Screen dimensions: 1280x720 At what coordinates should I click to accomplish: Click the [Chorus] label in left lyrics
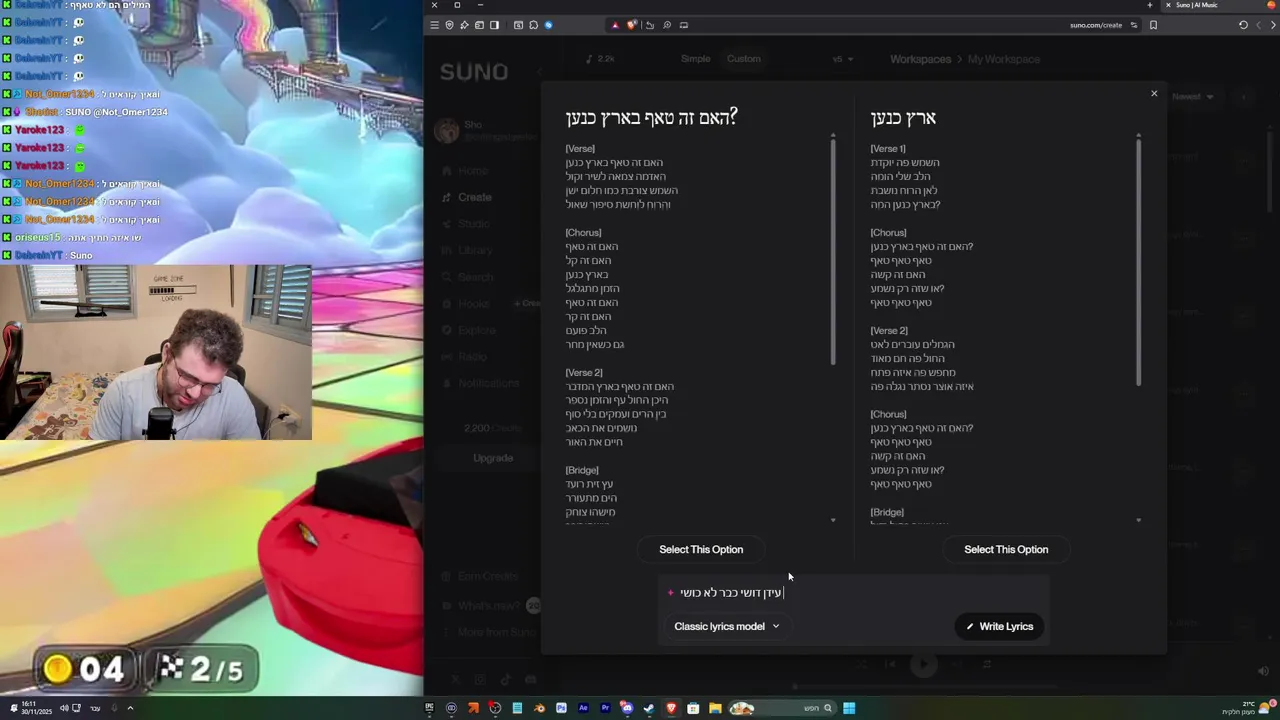583,232
